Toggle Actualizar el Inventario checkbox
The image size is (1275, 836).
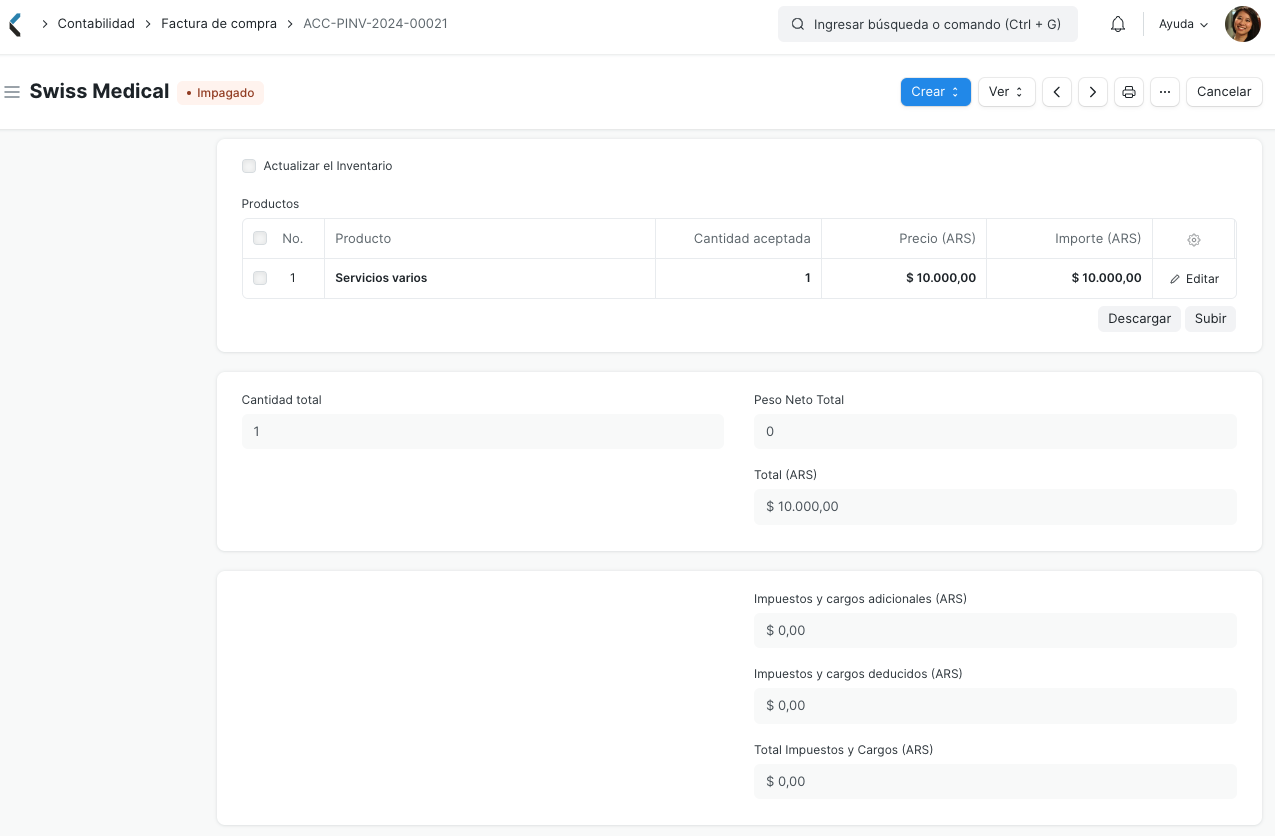249,166
